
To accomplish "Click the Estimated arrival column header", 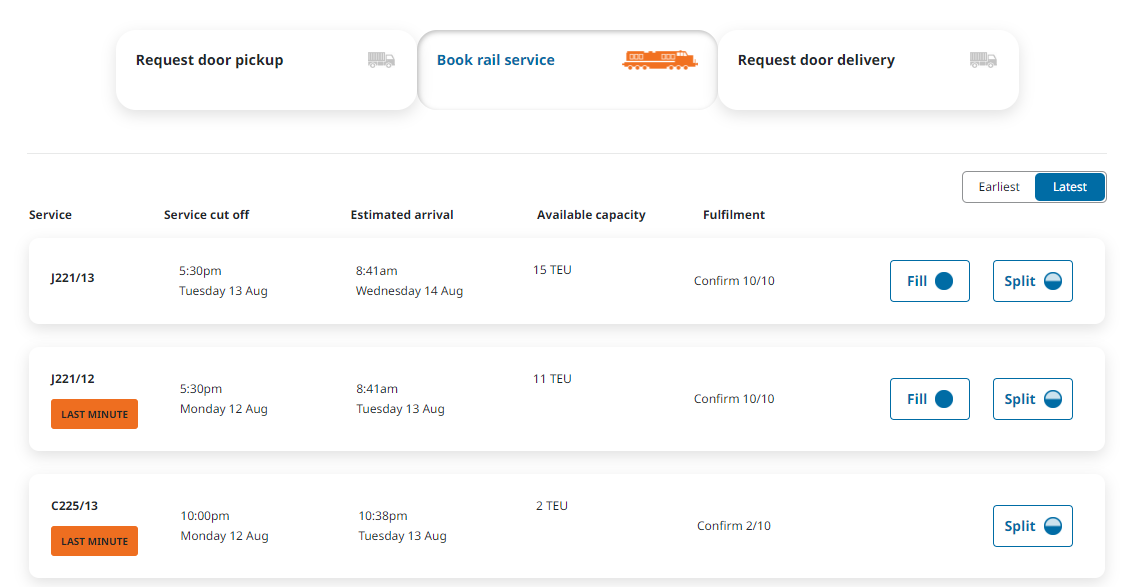I will tap(402, 215).
